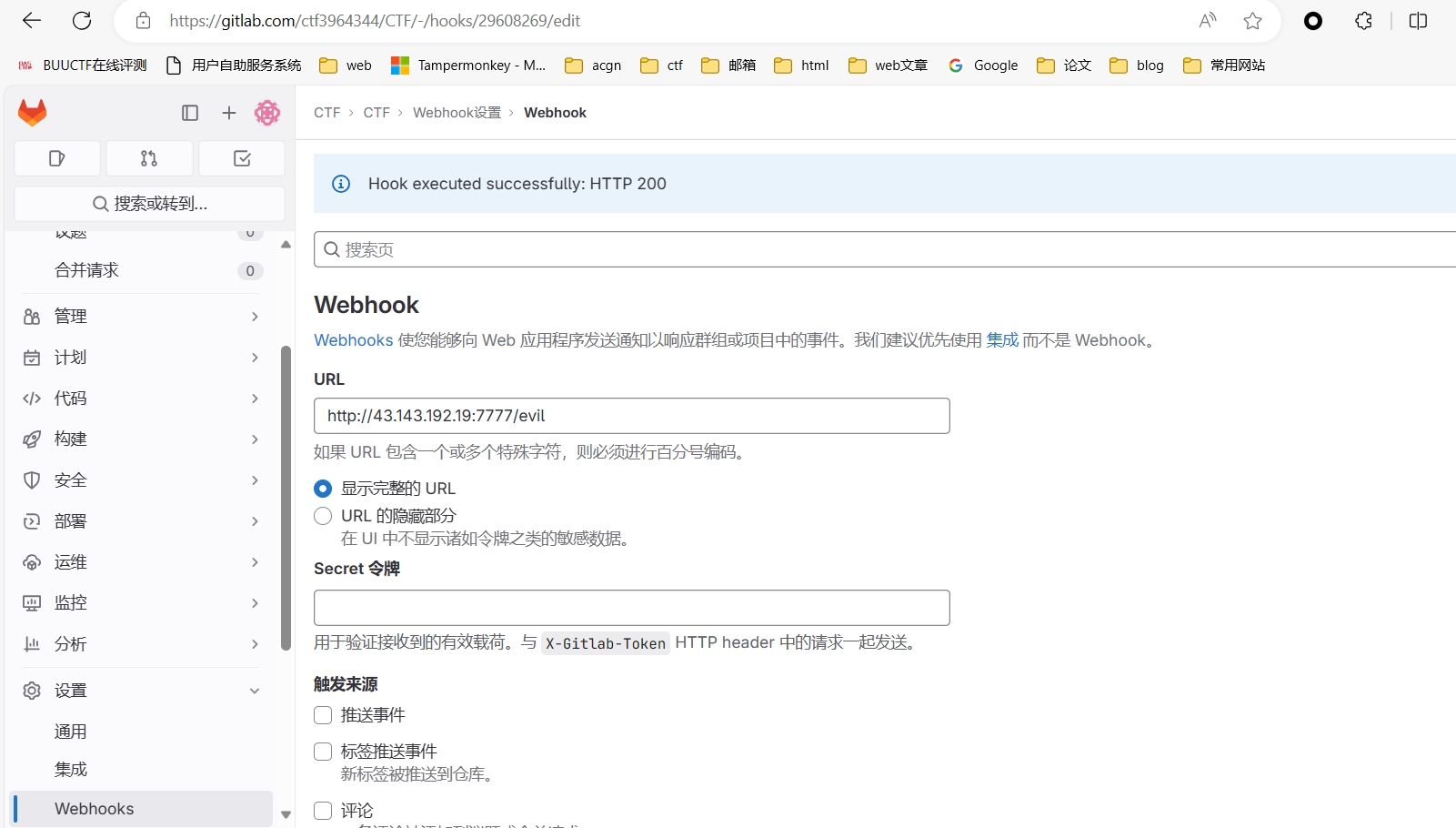The height and width of the screenshot is (828, 1456).
Task: Click sidebar scroll down arrow
Action: [286, 815]
